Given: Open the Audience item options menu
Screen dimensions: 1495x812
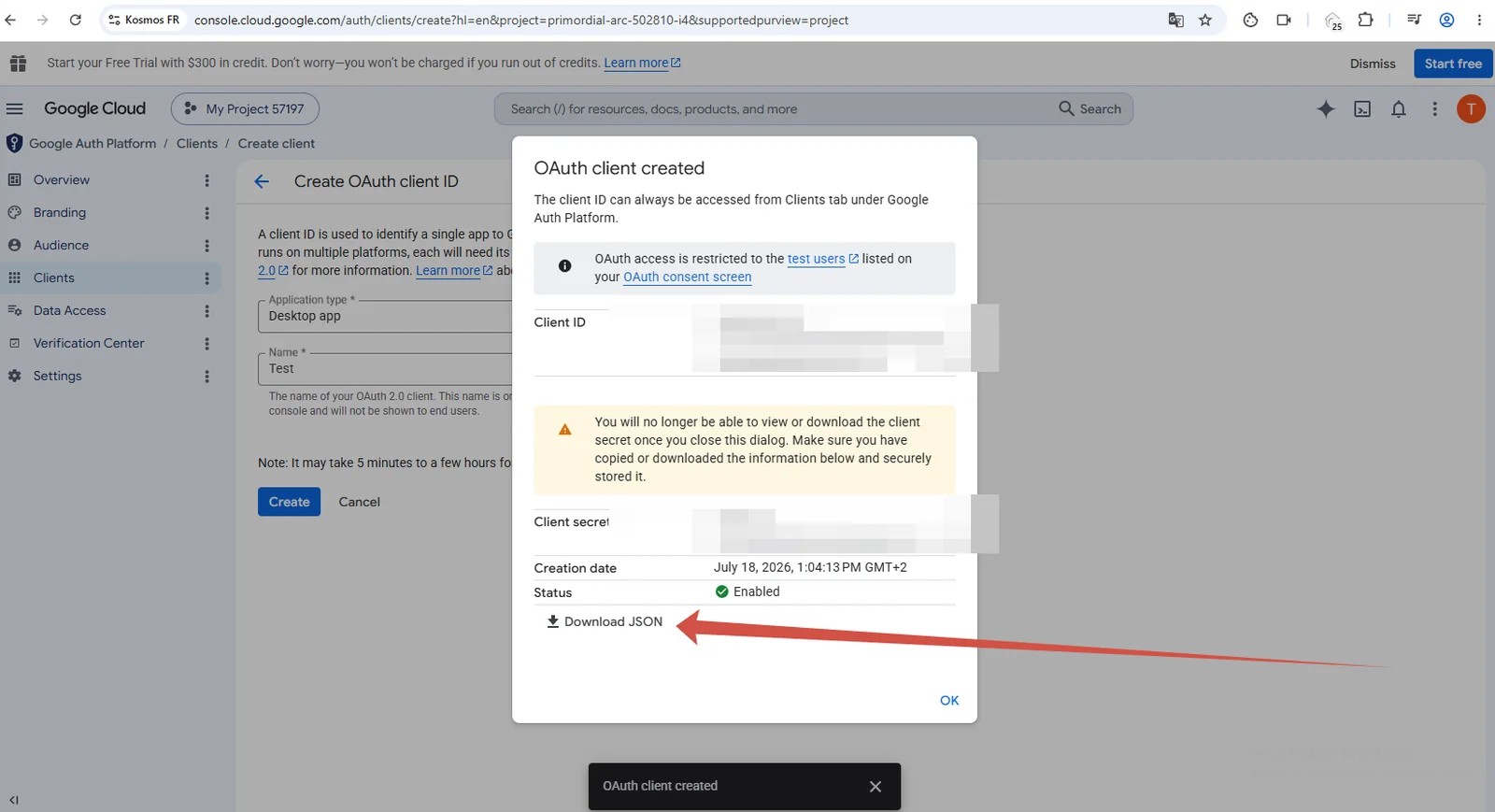Looking at the screenshot, I should point(206,246).
